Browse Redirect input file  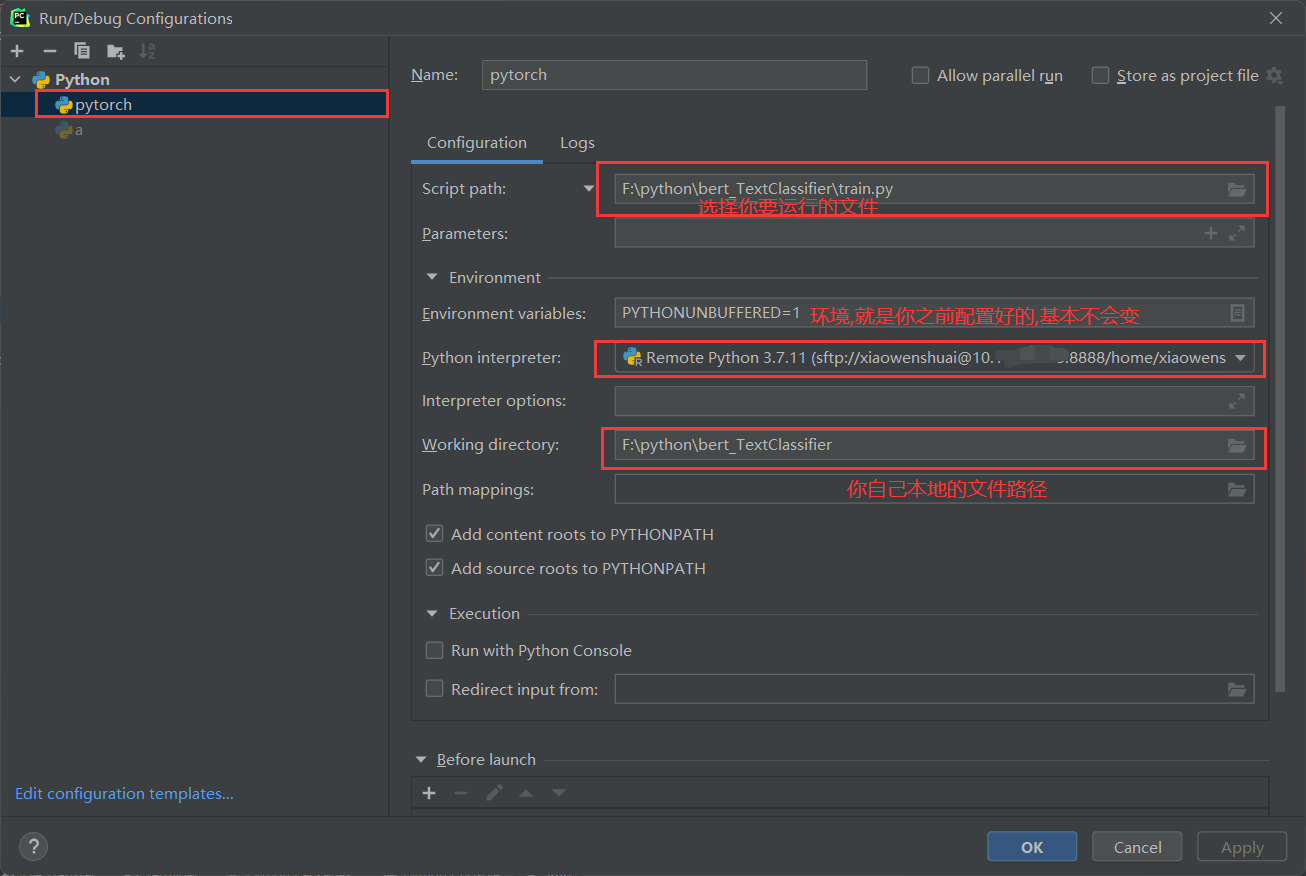click(x=1237, y=689)
